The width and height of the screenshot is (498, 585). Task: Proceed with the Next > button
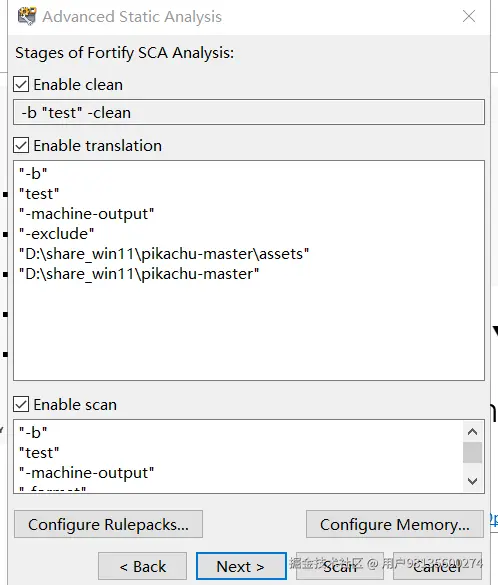point(241,566)
